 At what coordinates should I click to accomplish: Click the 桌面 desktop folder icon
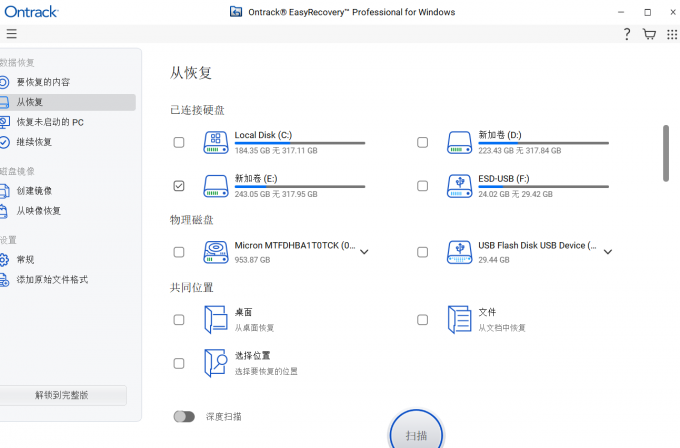[216, 320]
